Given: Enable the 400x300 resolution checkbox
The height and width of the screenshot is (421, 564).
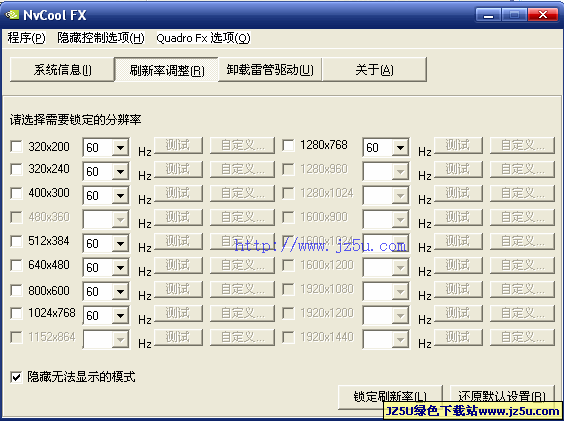Looking at the screenshot, I should click(17, 193).
